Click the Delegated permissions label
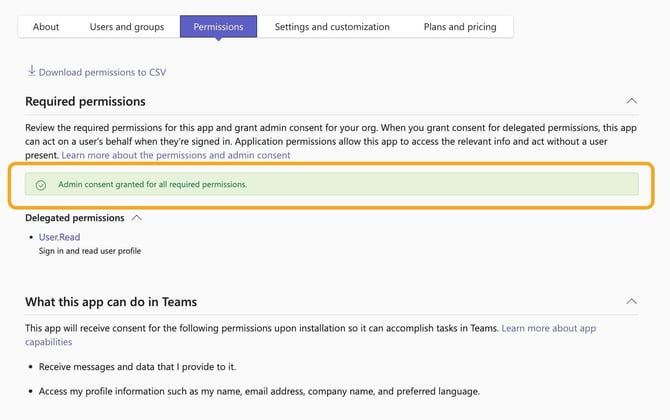The image size is (670, 420). 75,217
